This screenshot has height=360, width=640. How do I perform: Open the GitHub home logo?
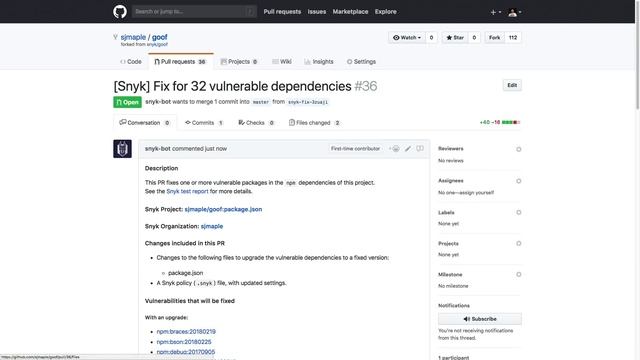tap(120, 11)
